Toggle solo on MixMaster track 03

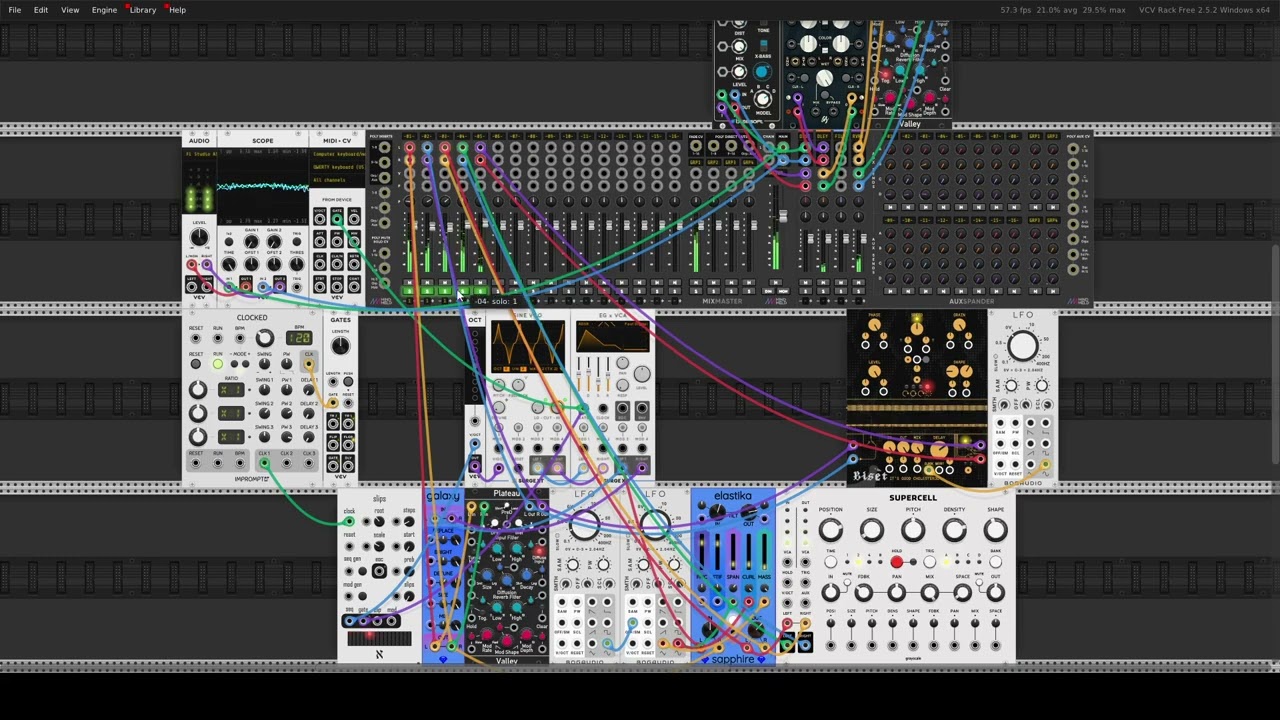(445, 291)
